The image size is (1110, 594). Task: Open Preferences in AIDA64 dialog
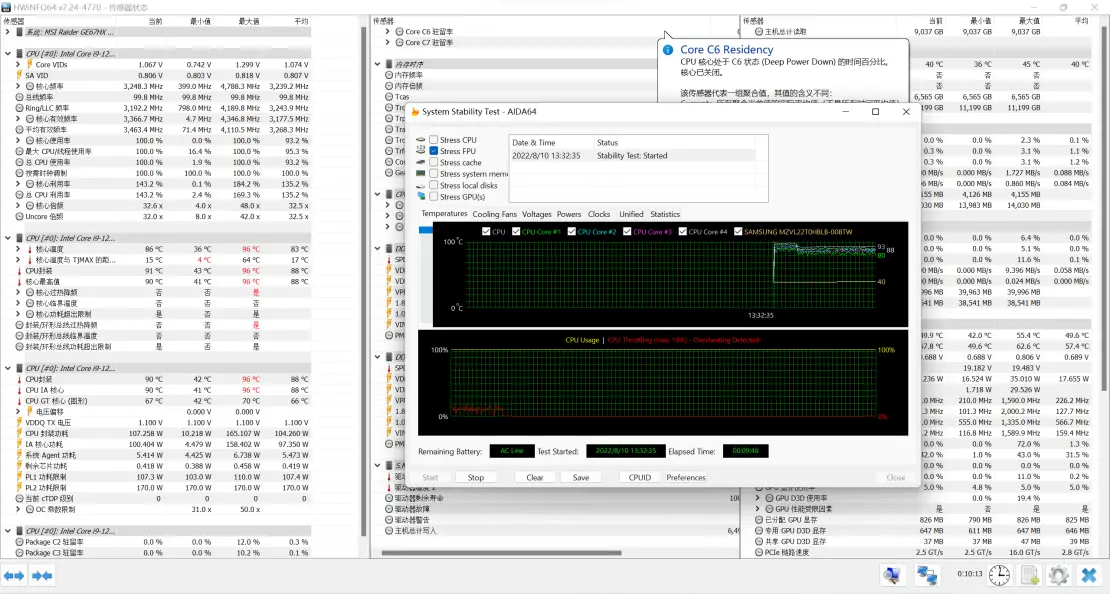click(686, 477)
